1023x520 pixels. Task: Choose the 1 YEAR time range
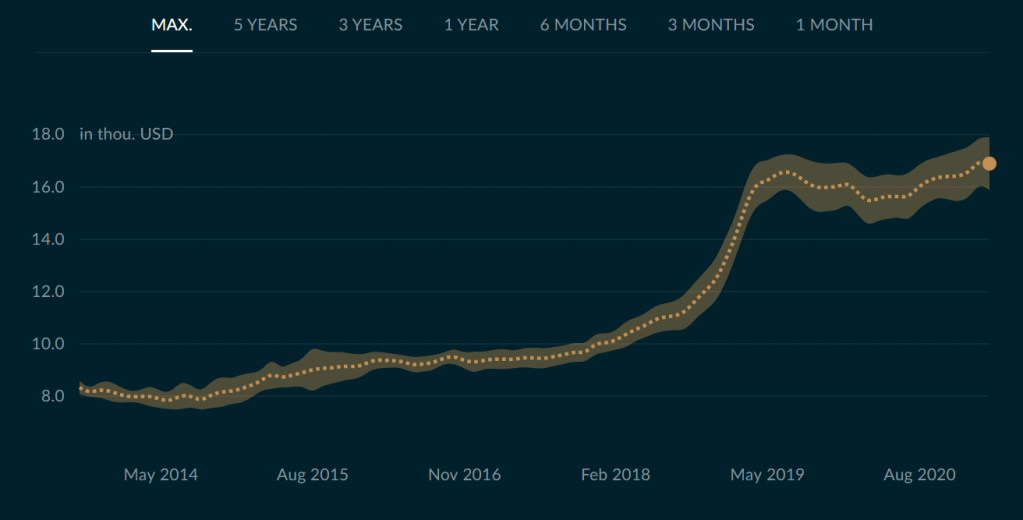coord(471,25)
